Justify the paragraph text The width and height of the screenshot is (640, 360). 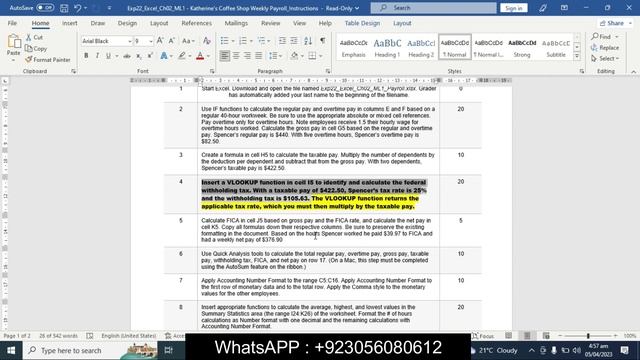(x=259, y=56)
